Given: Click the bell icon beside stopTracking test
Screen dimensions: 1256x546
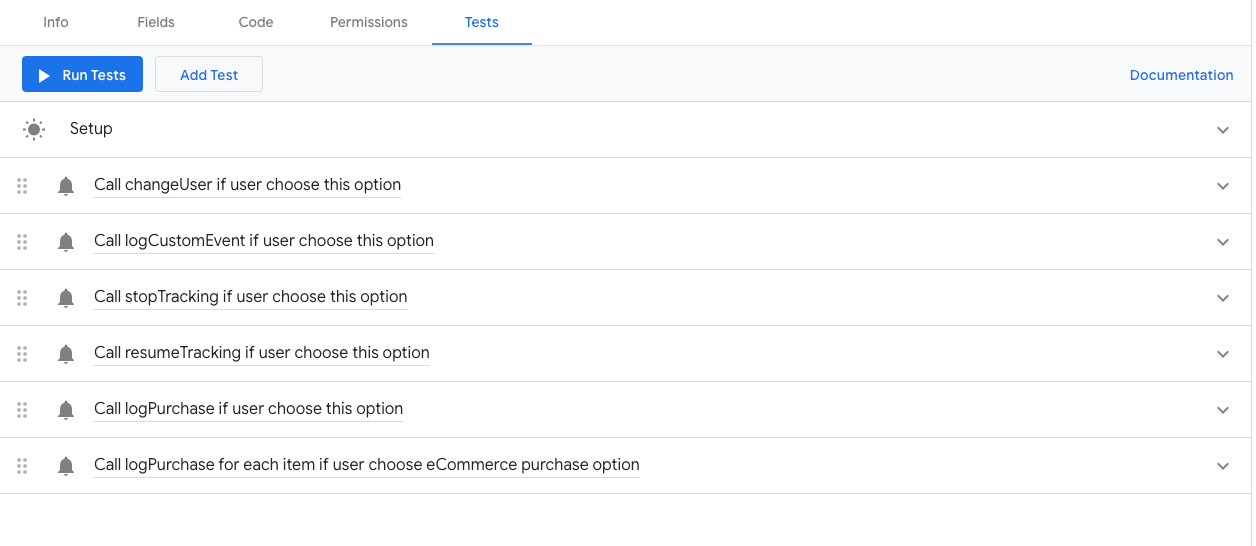Looking at the screenshot, I should tap(66, 298).
